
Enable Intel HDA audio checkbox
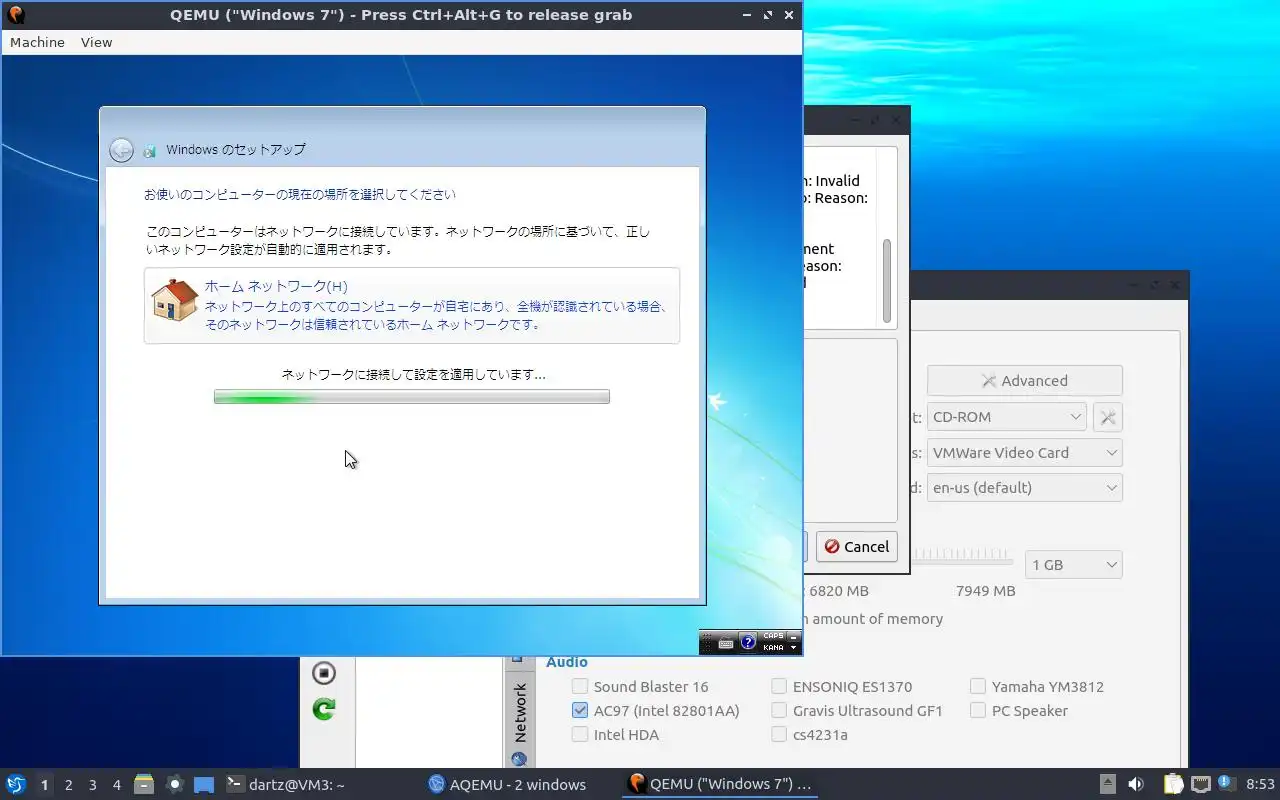580,734
